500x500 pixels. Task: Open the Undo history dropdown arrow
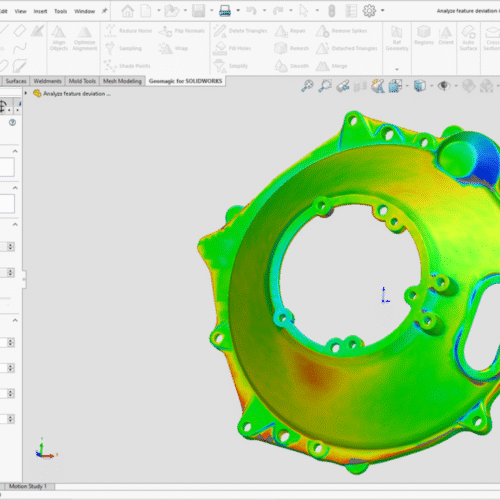264,11
